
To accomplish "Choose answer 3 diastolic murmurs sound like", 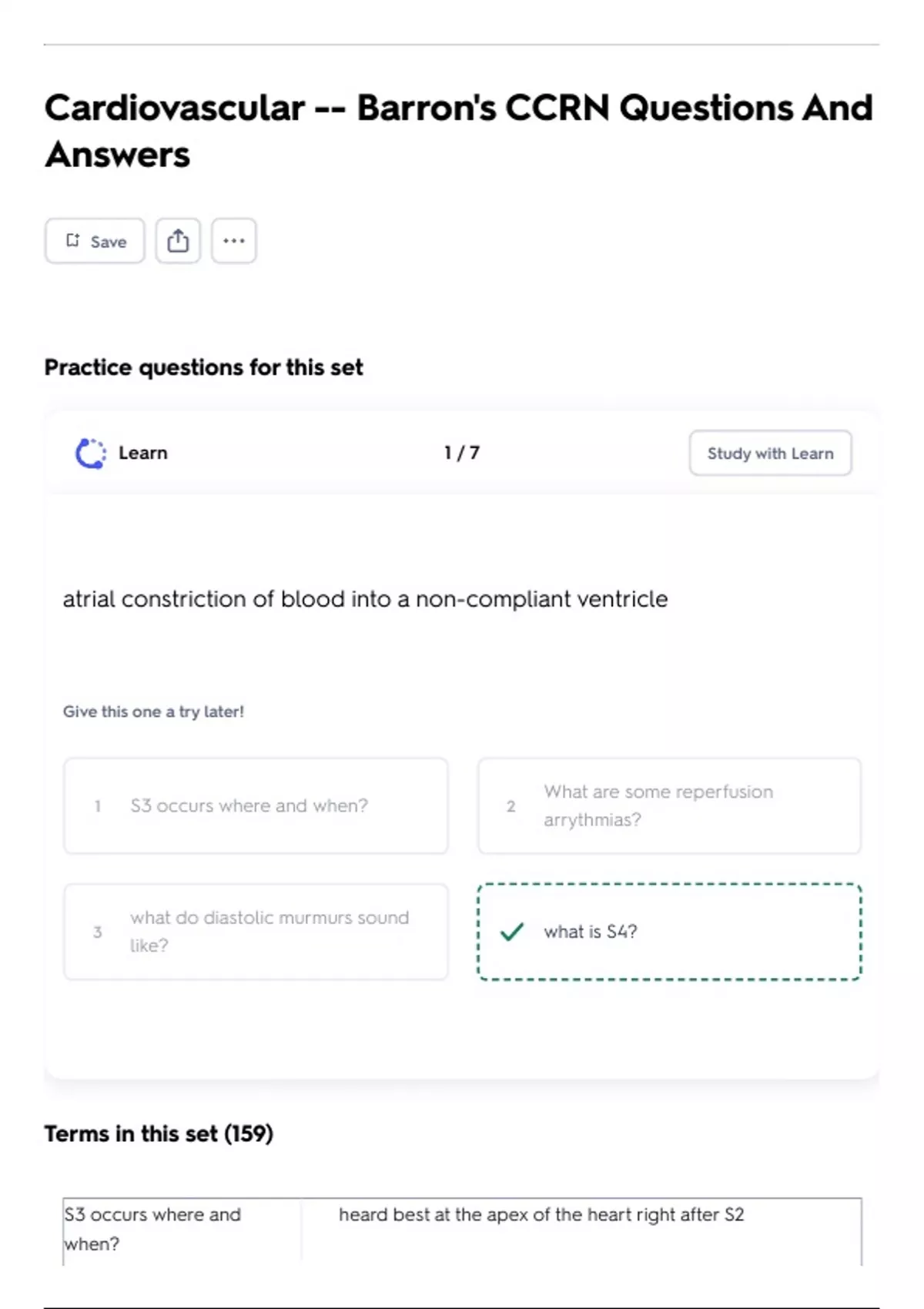I will point(256,932).
